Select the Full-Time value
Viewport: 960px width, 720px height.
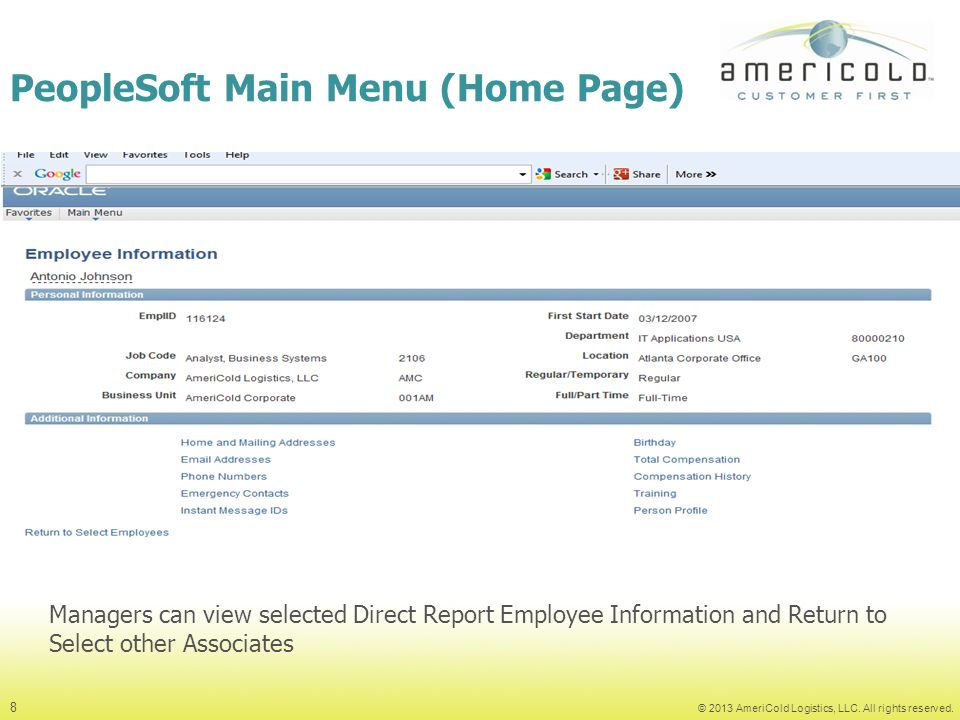[662, 398]
